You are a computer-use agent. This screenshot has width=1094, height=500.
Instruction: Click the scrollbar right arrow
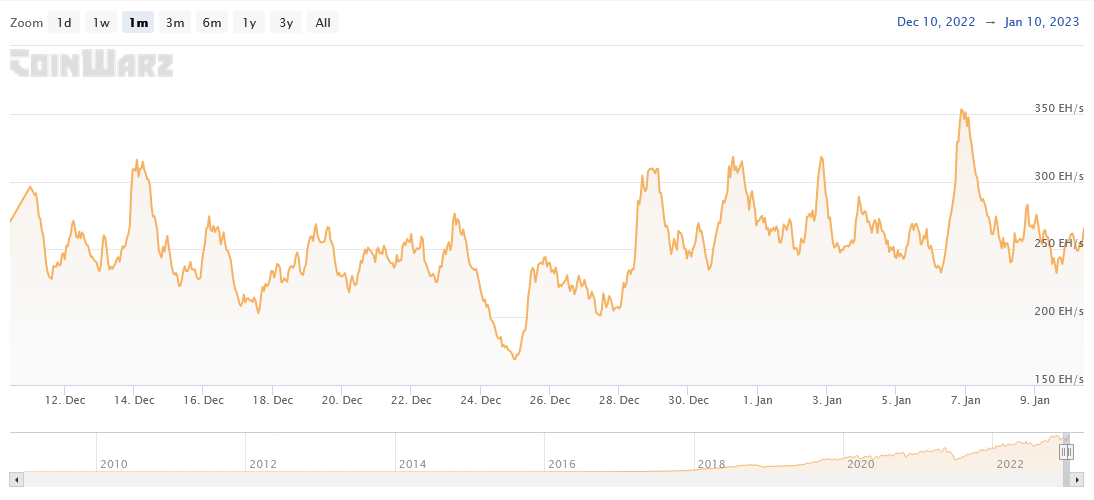tap(1078, 480)
